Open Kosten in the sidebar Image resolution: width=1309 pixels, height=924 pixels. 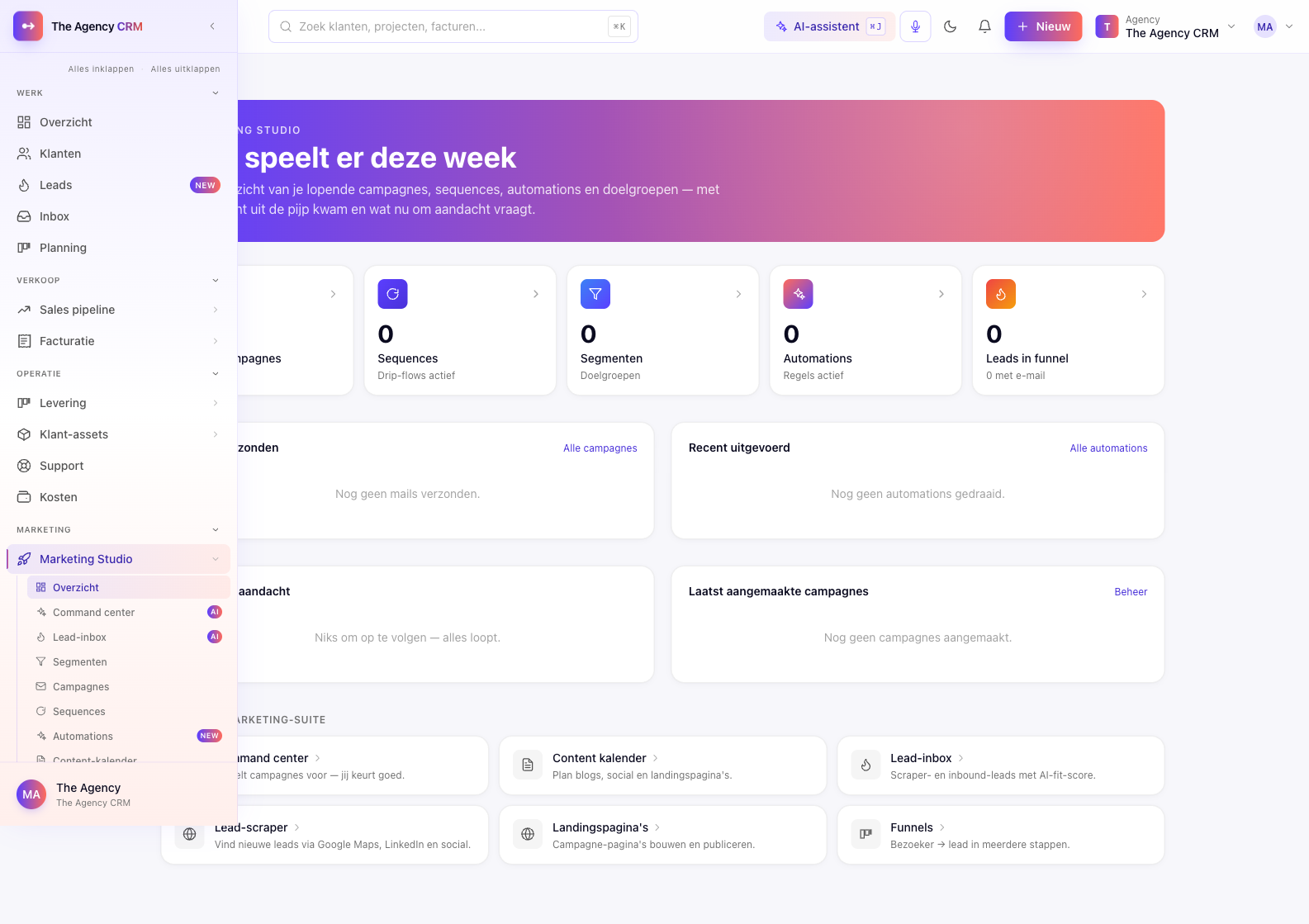[118, 497]
